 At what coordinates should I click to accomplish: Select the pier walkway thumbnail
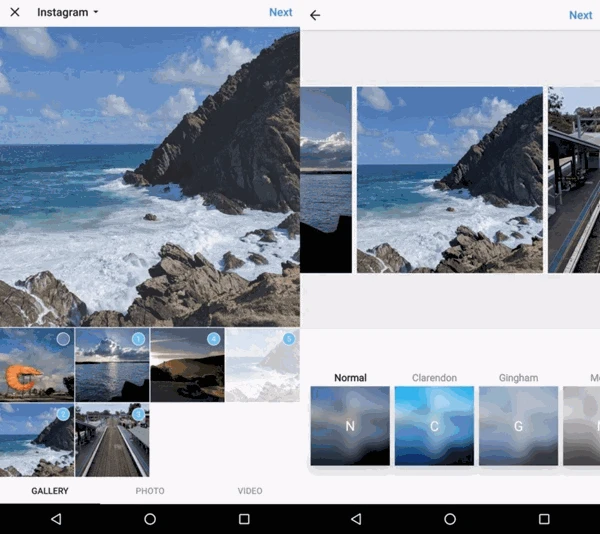click(112, 440)
